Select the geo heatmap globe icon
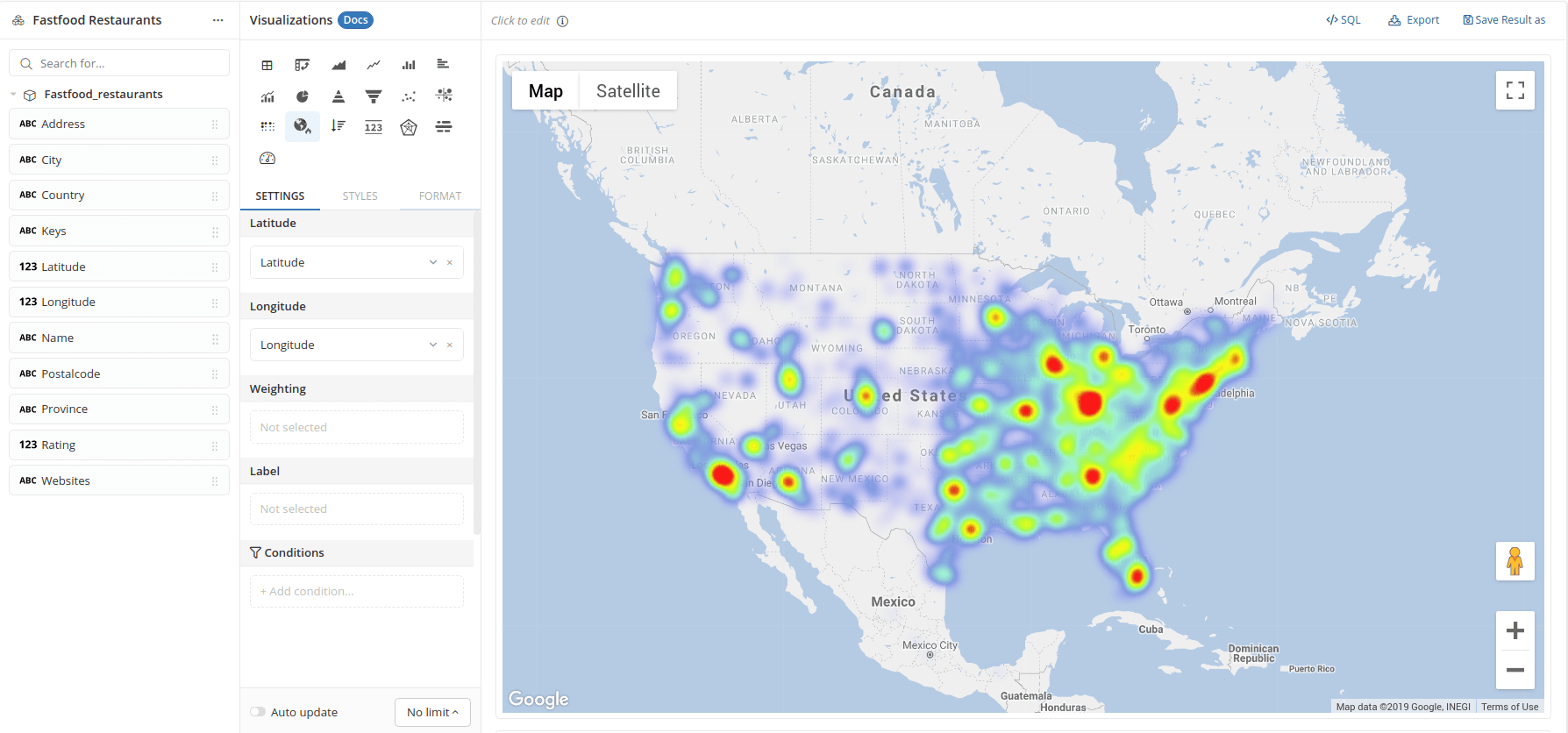This screenshot has width=1568, height=733. point(303,126)
